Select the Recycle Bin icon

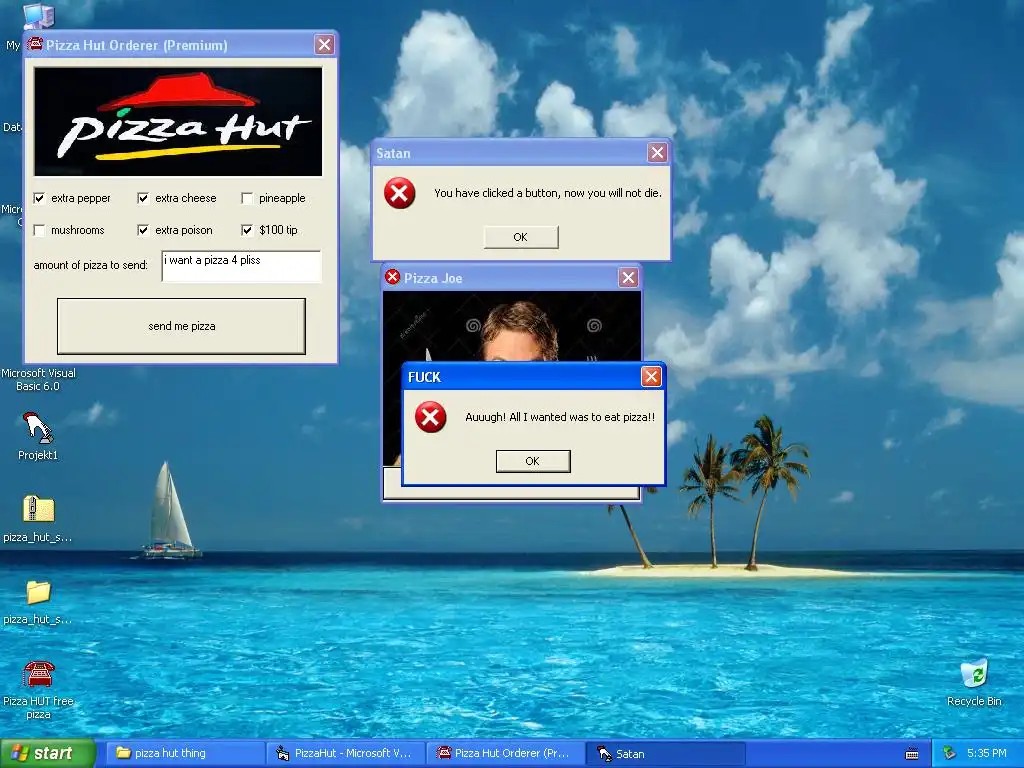pos(974,682)
